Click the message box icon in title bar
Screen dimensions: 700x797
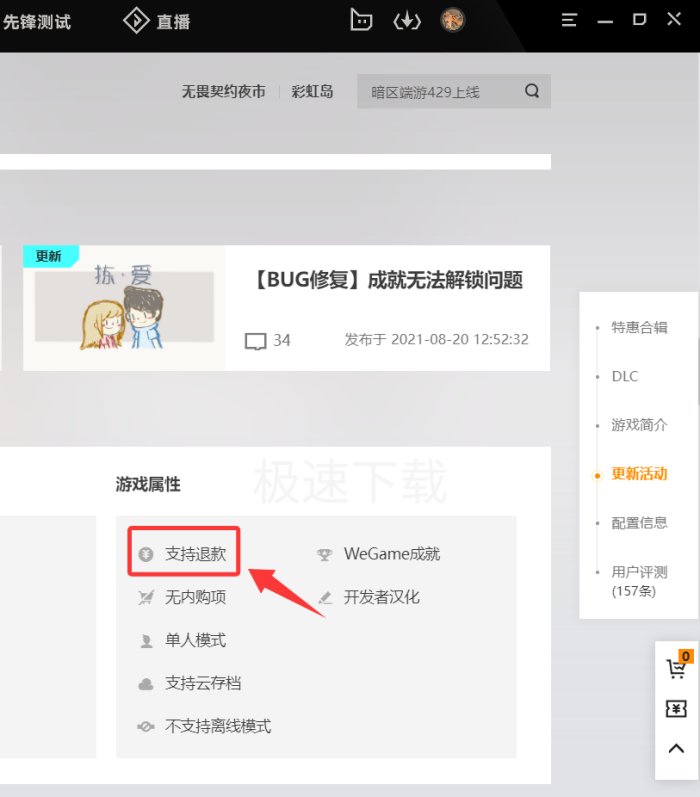pyautogui.click(x=361, y=20)
